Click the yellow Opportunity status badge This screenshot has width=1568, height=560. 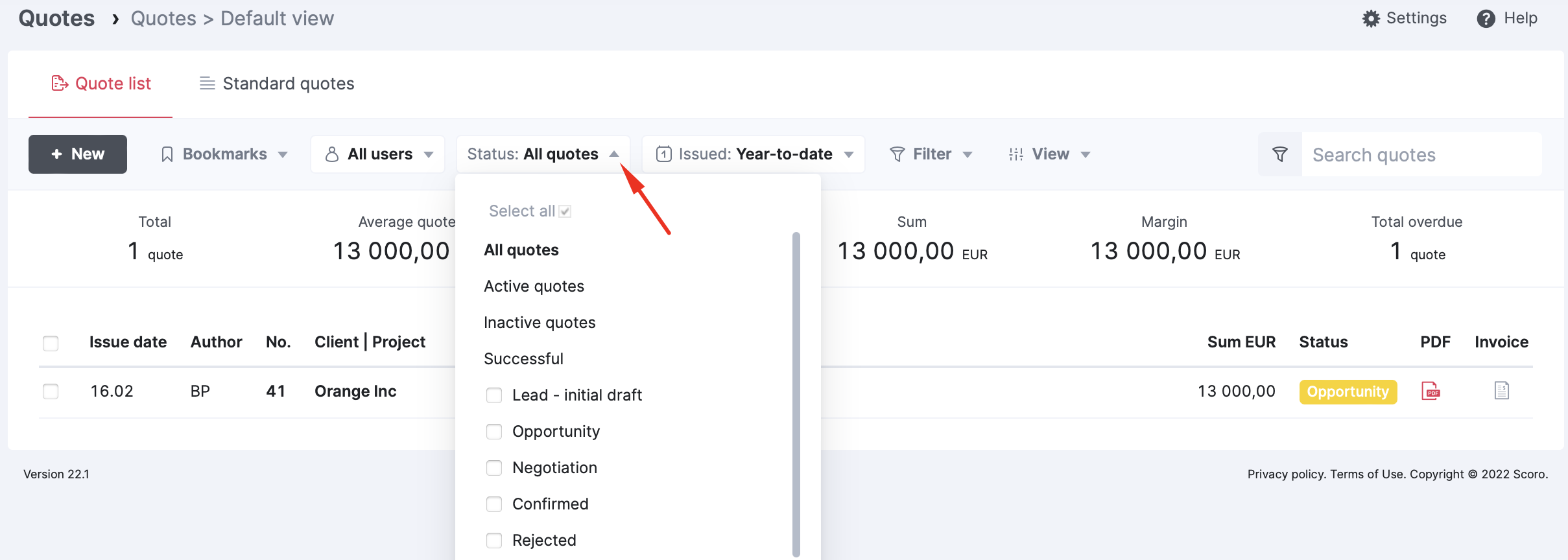click(1348, 391)
